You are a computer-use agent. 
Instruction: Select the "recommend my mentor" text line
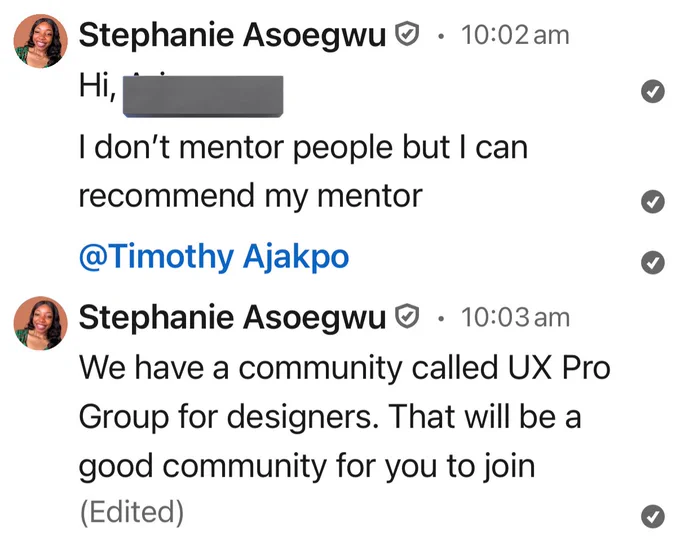coord(251,196)
